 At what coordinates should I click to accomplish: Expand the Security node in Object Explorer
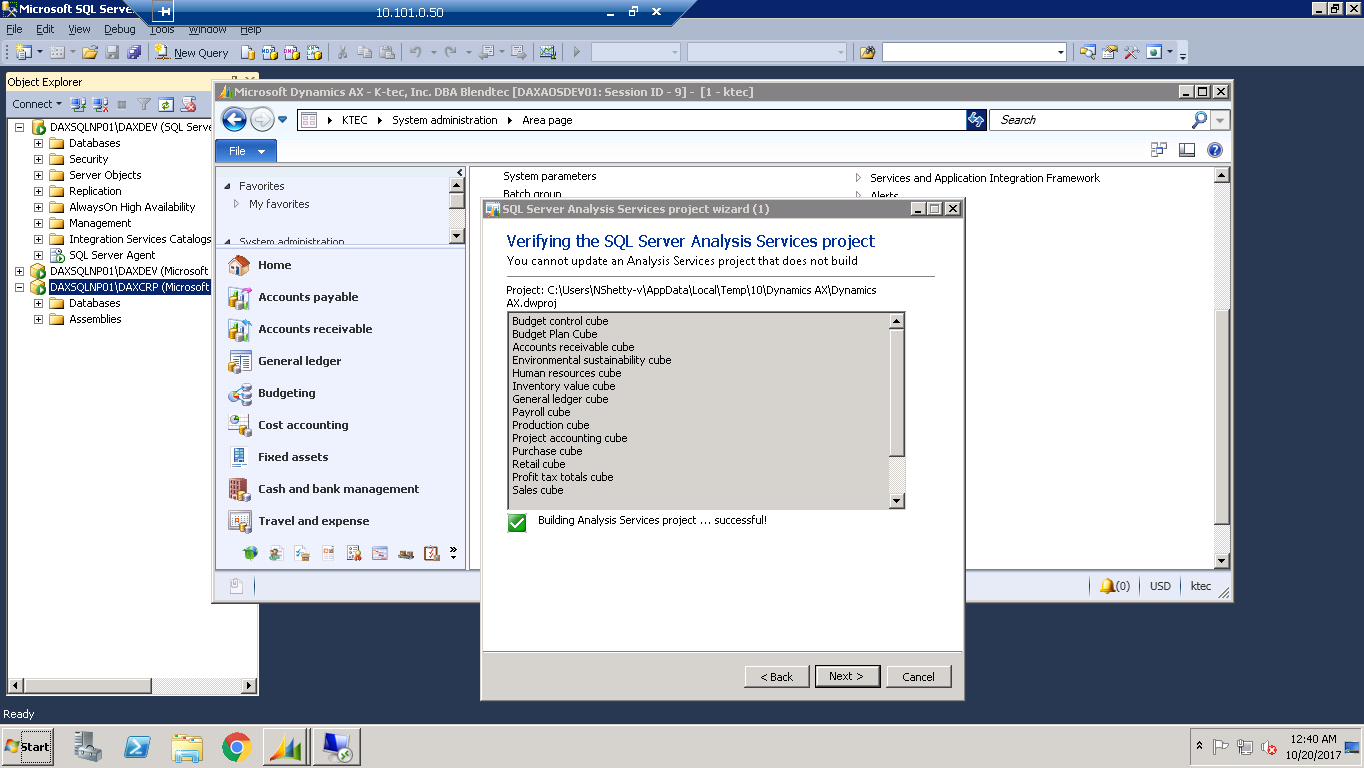pos(39,159)
